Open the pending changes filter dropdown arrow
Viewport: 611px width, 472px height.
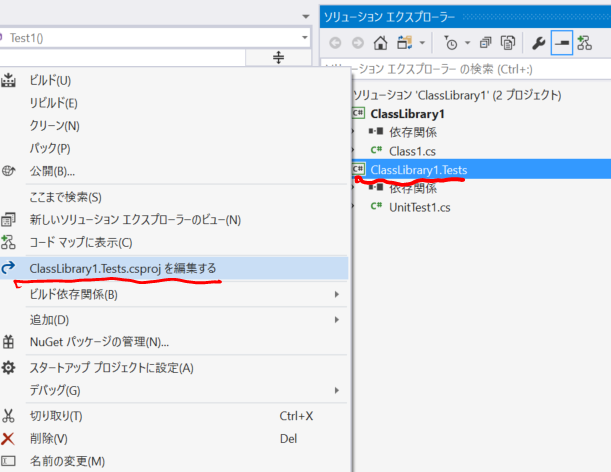(x=468, y=43)
